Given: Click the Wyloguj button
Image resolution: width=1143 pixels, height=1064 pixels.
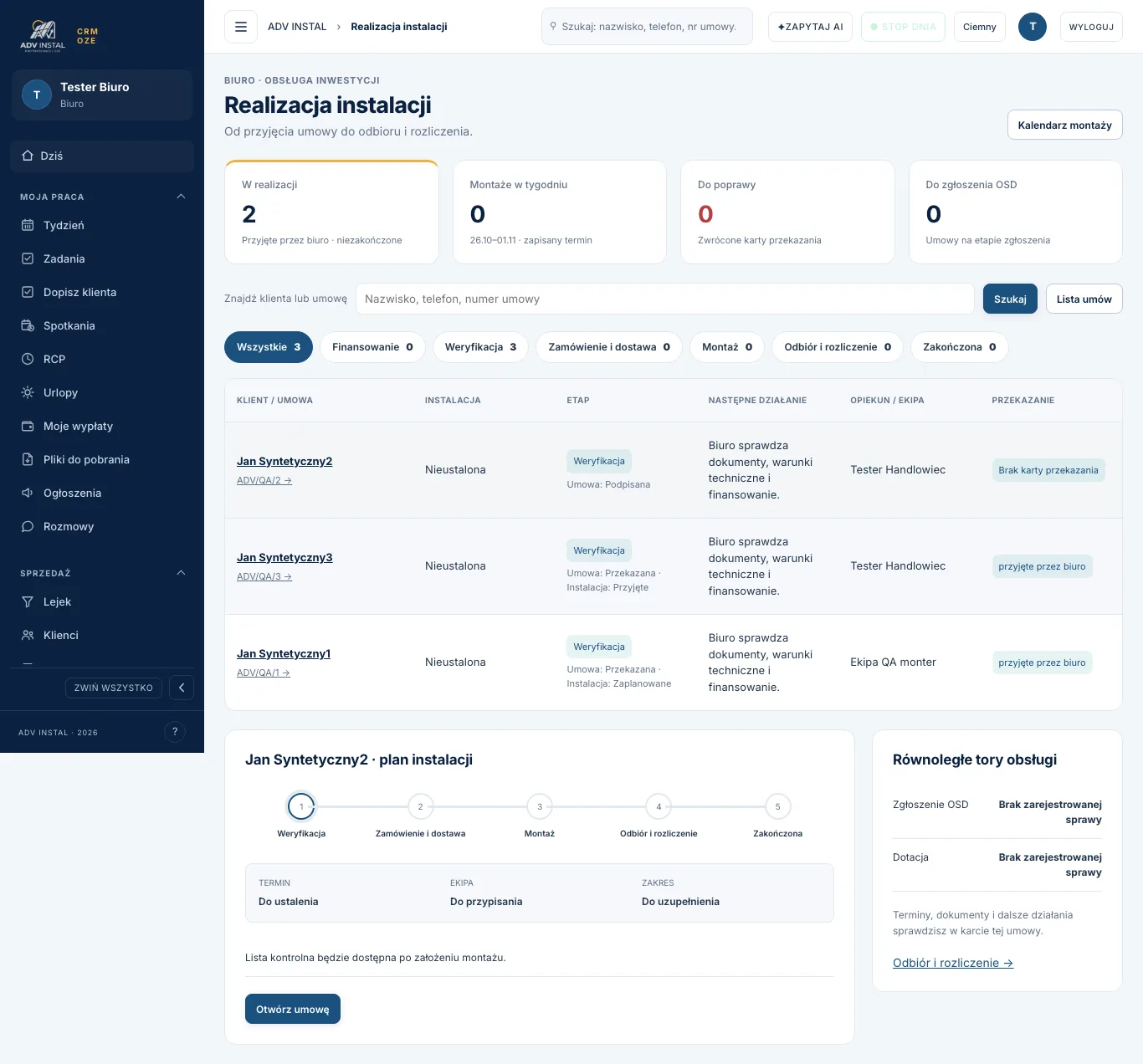Looking at the screenshot, I should click(1091, 27).
